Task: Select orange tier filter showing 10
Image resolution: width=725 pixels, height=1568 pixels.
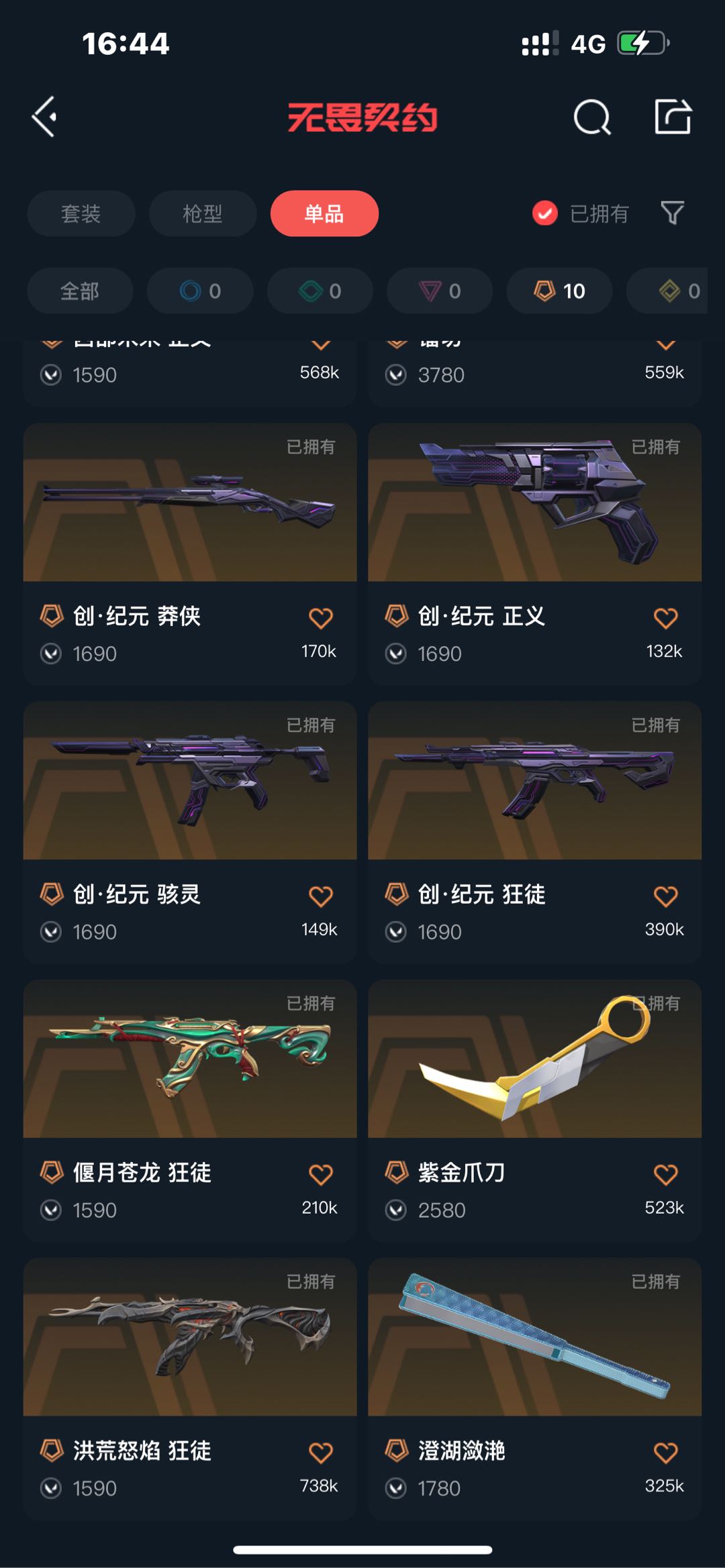Action: tap(559, 291)
